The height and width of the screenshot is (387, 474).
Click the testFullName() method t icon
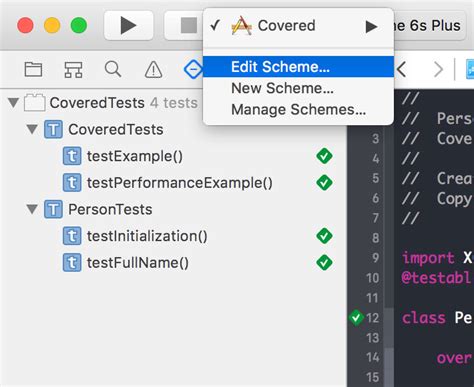pyautogui.click(x=72, y=263)
